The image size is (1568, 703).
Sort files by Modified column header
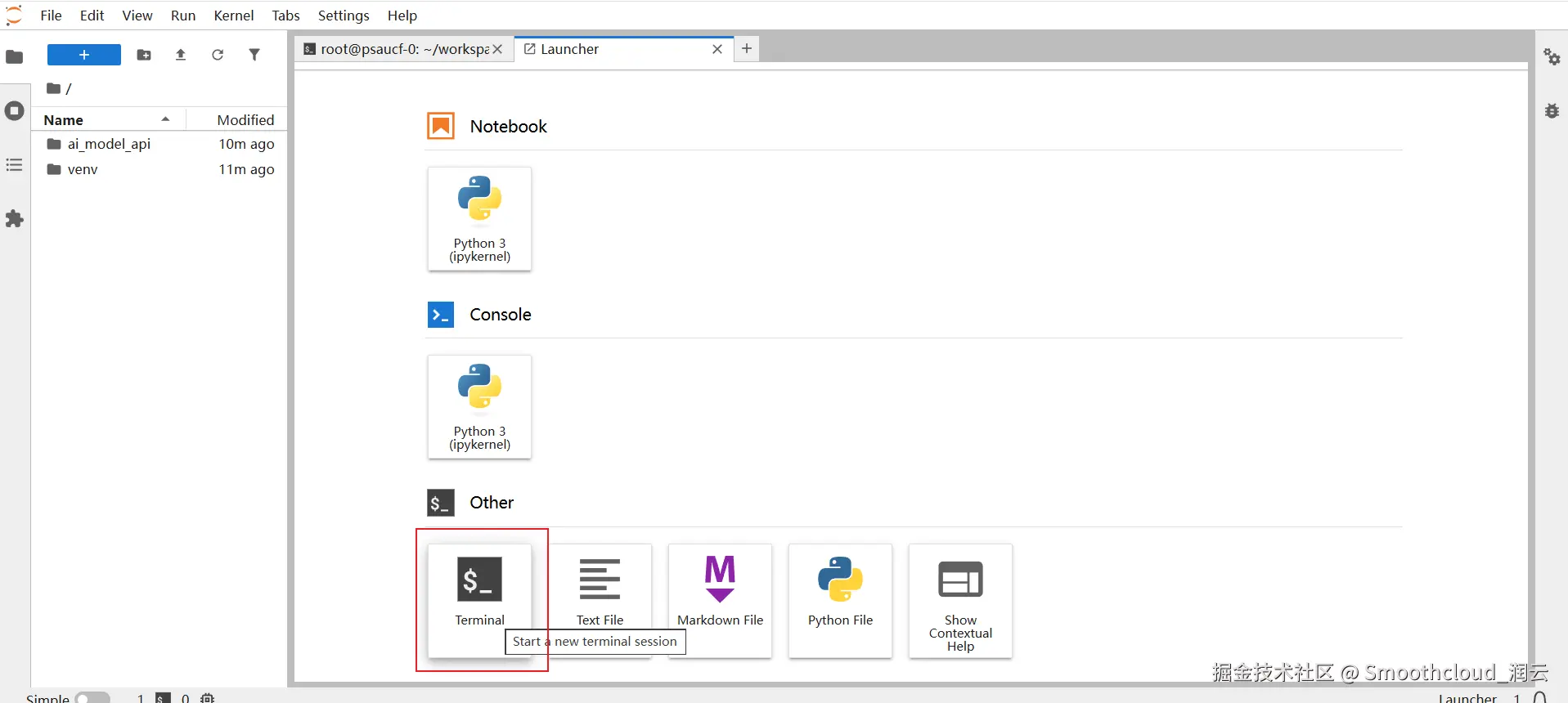pos(237,119)
